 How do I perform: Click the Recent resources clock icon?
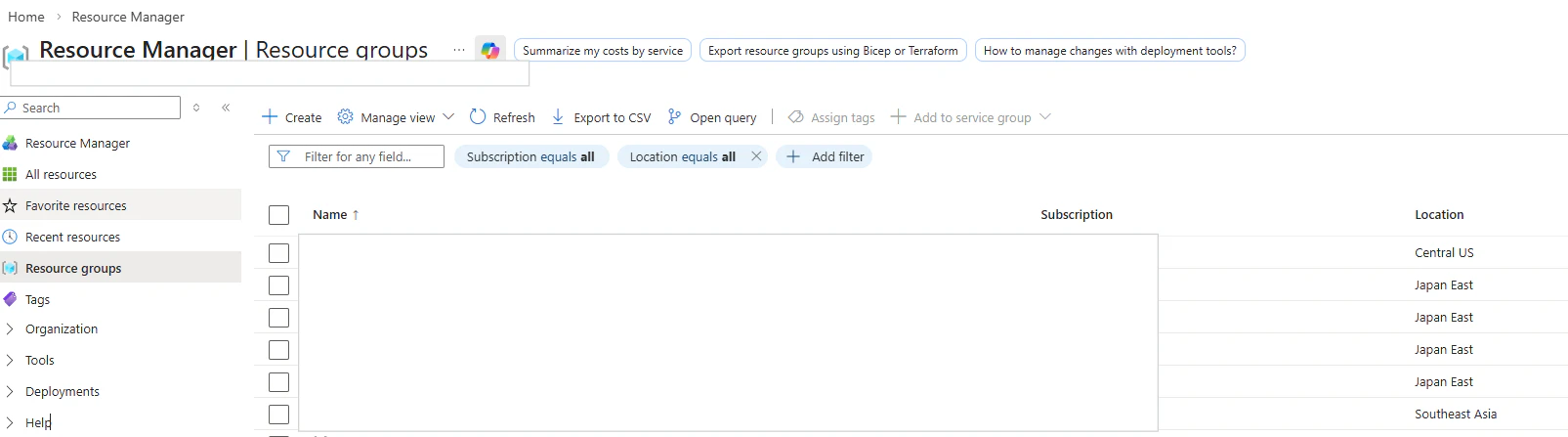10,237
